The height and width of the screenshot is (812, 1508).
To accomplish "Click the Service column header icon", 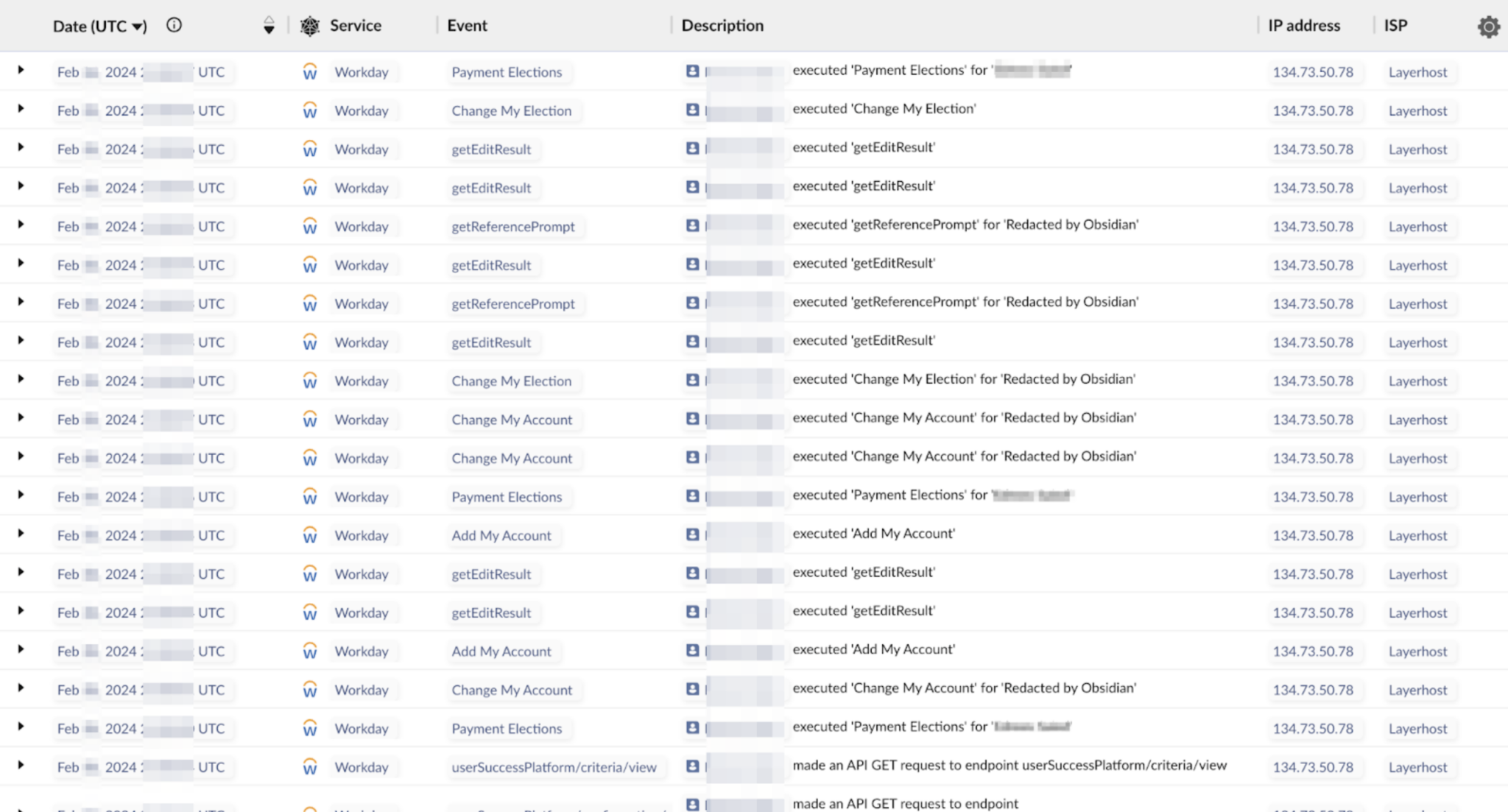I will pyautogui.click(x=310, y=27).
